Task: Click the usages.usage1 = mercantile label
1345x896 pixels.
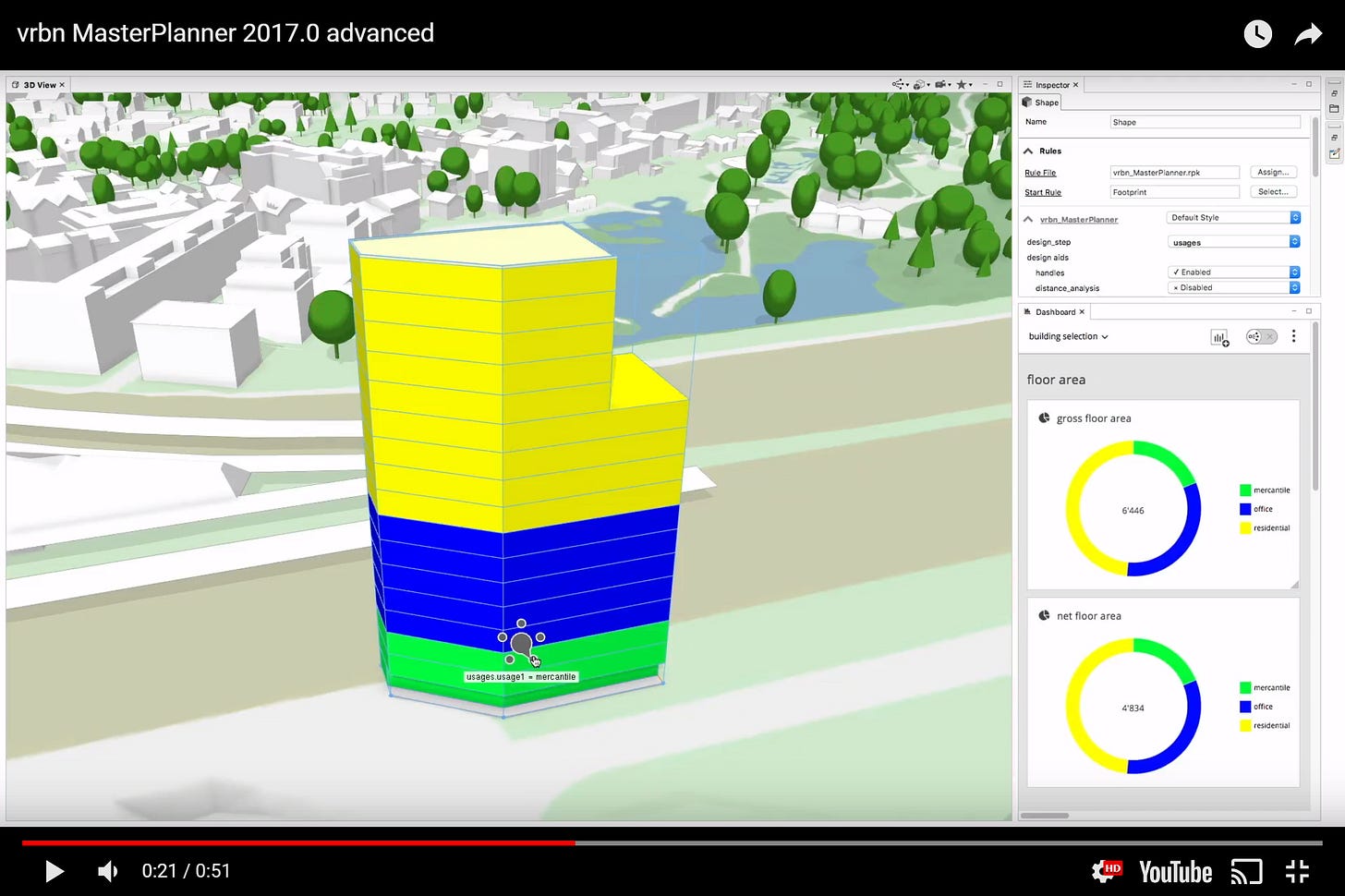Action: [521, 677]
